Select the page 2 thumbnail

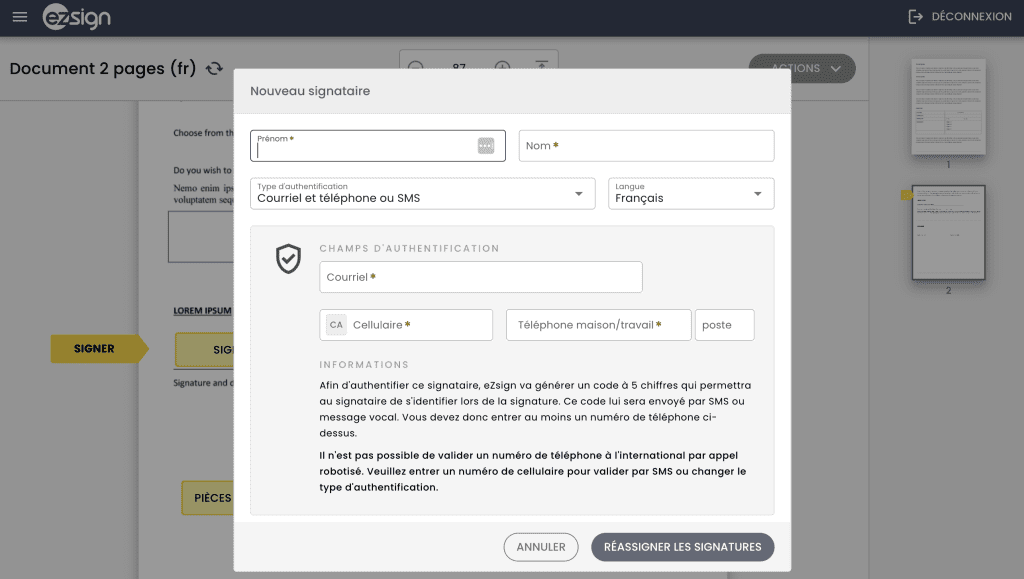(x=948, y=232)
